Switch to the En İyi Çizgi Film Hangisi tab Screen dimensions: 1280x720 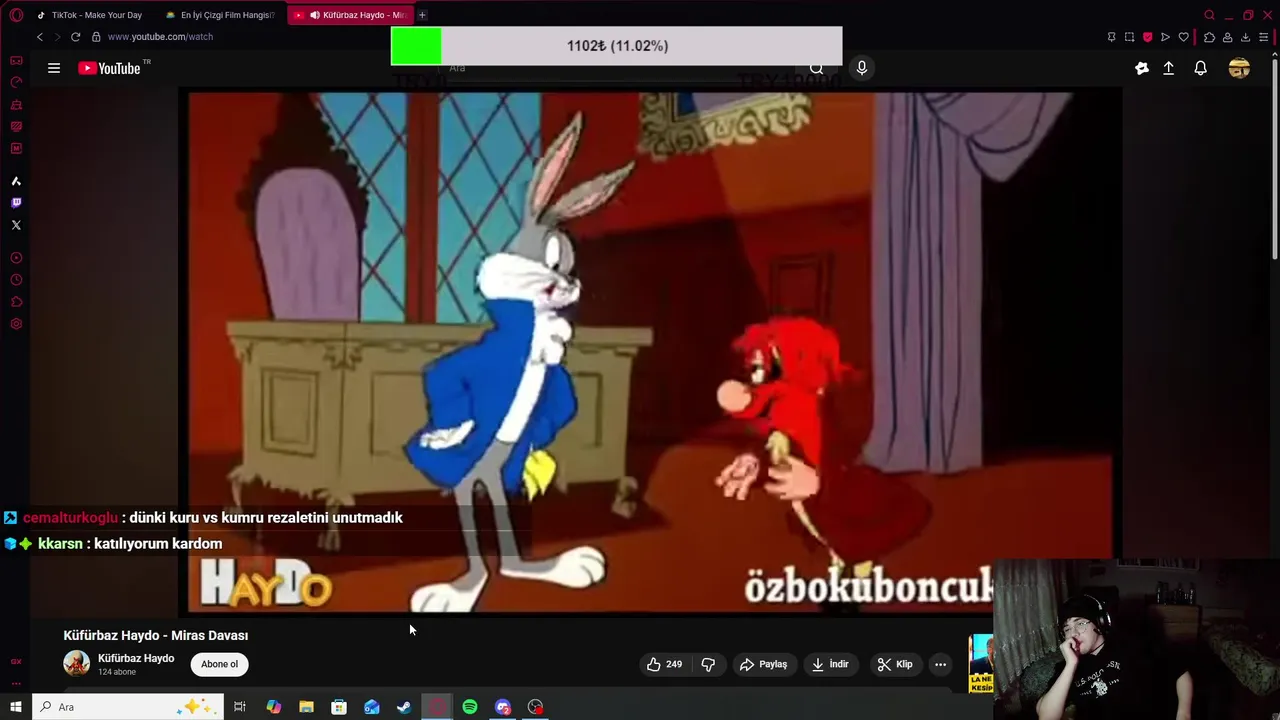pyautogui.click(x=222, y=15)
